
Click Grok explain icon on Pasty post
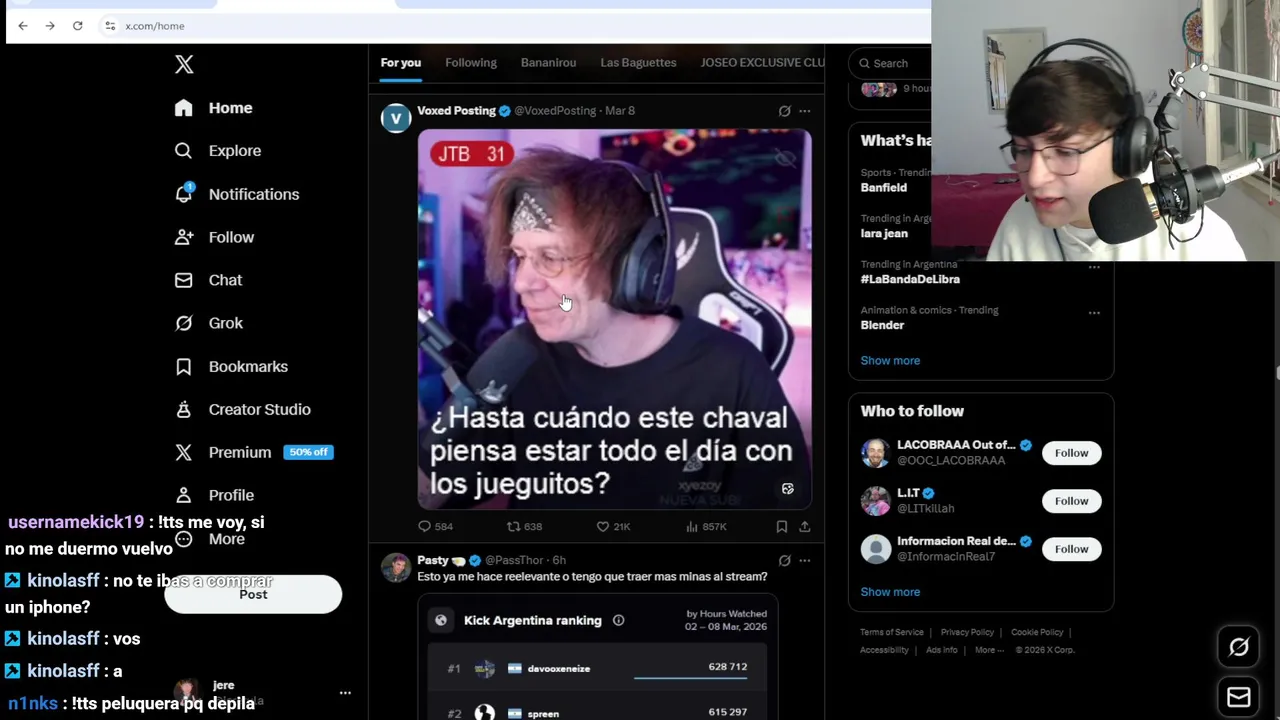click(x=784, y=560)
